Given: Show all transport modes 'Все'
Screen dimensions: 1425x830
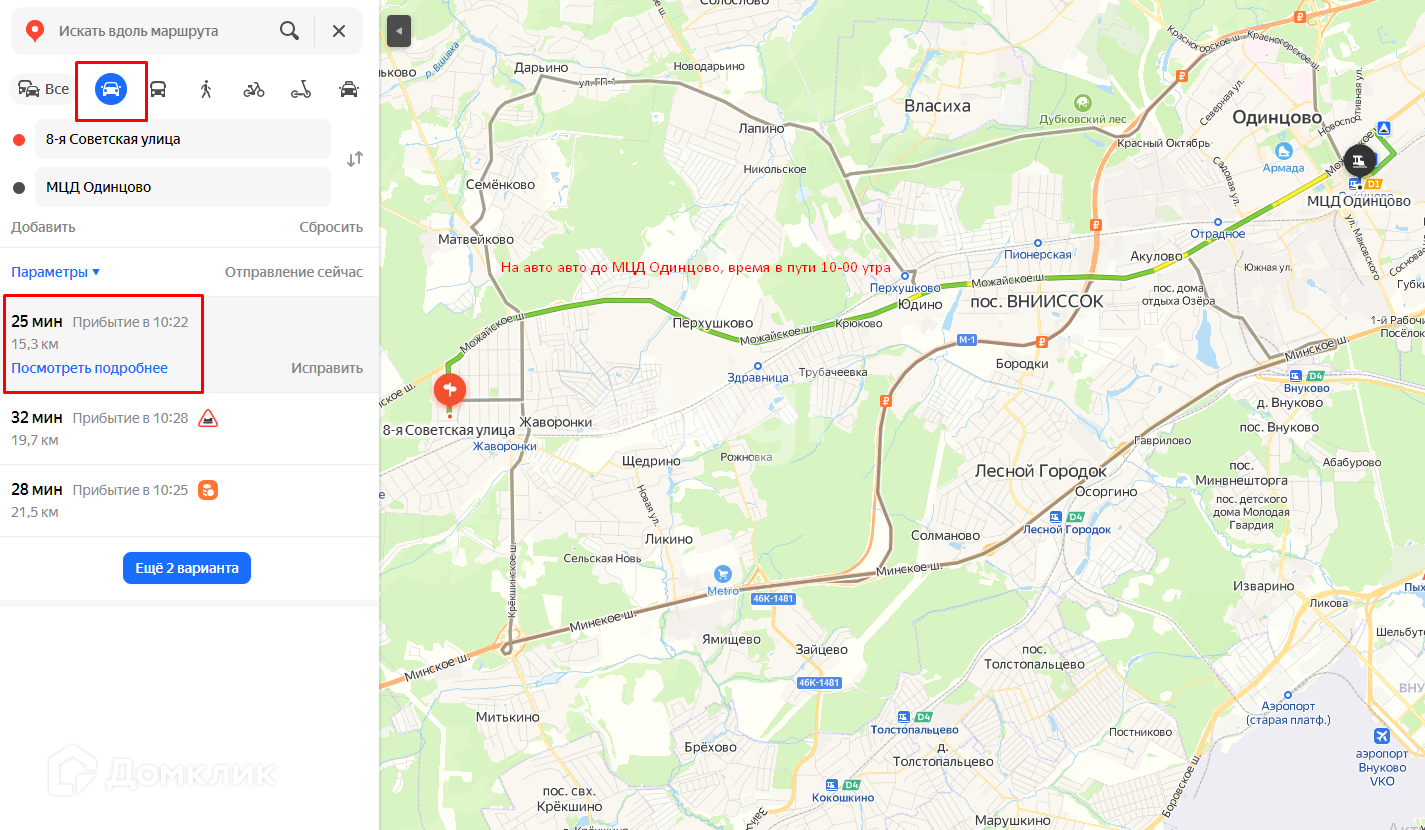Looking at the screenshot, I should pos(44,90).
